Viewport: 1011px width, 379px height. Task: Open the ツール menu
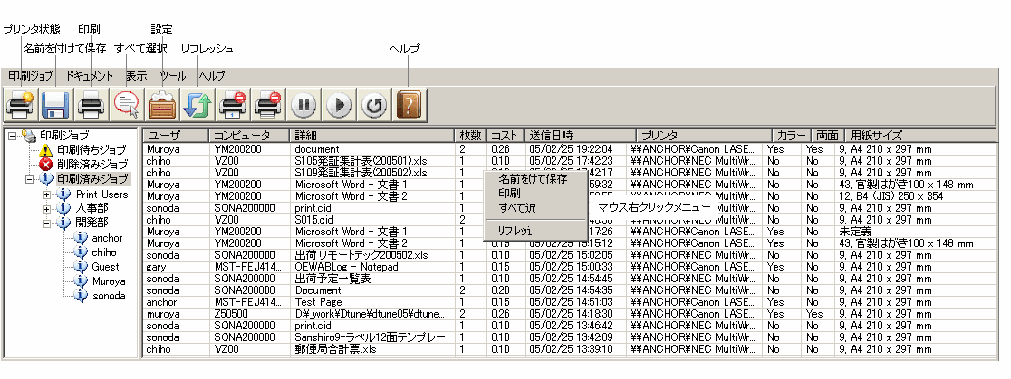(173, 76)
